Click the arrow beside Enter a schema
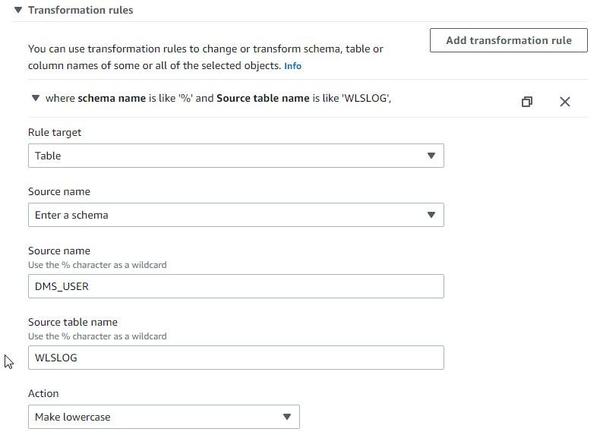This screenshot has width=600, height=435. (x=431, y=215)
